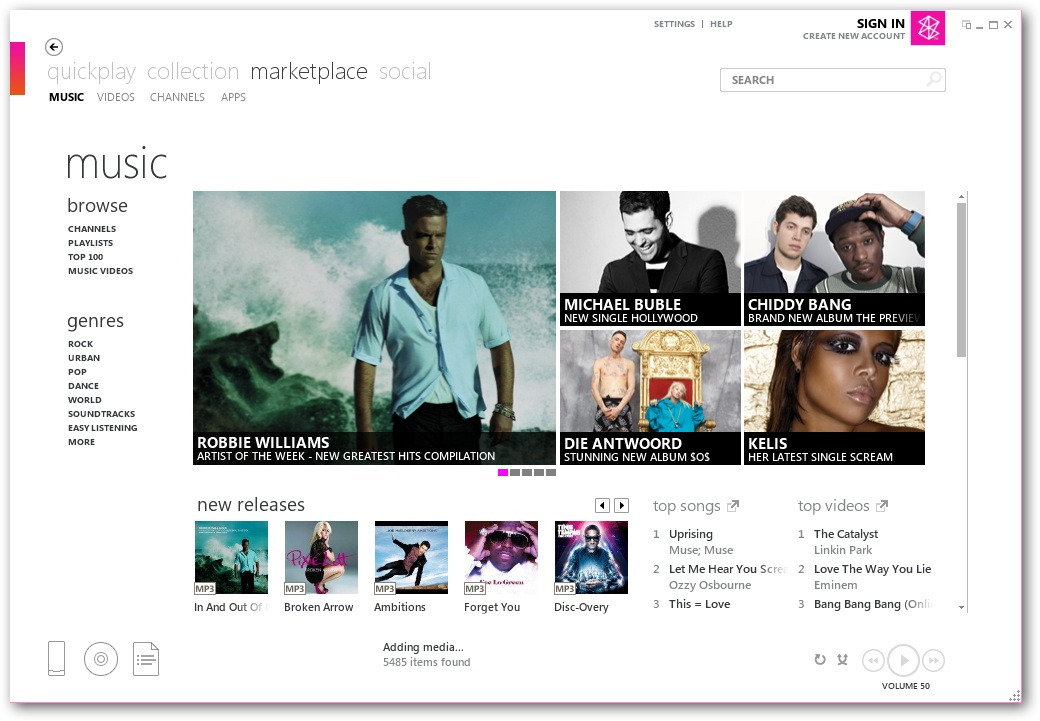Click the video The Catalyst

846,534
